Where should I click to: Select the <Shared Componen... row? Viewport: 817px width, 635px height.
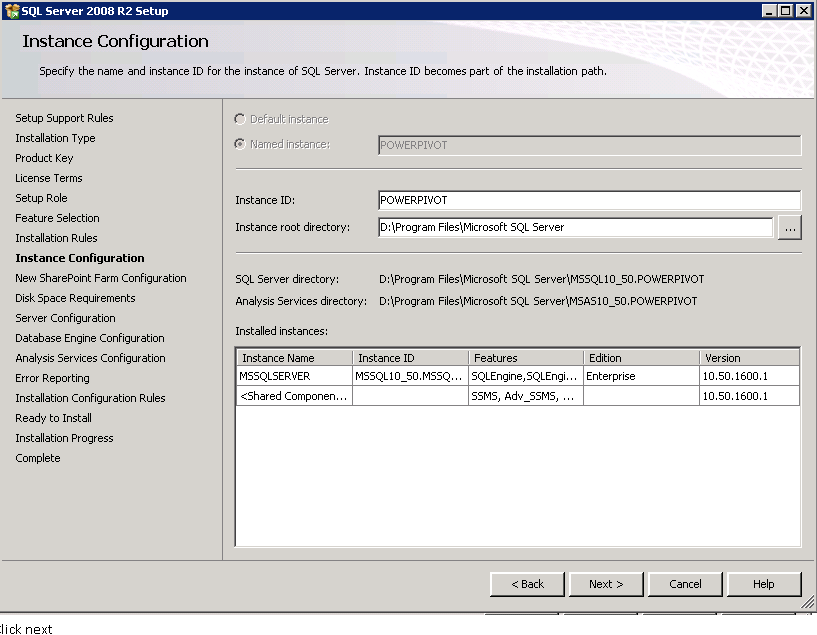[x=518, y=396]
